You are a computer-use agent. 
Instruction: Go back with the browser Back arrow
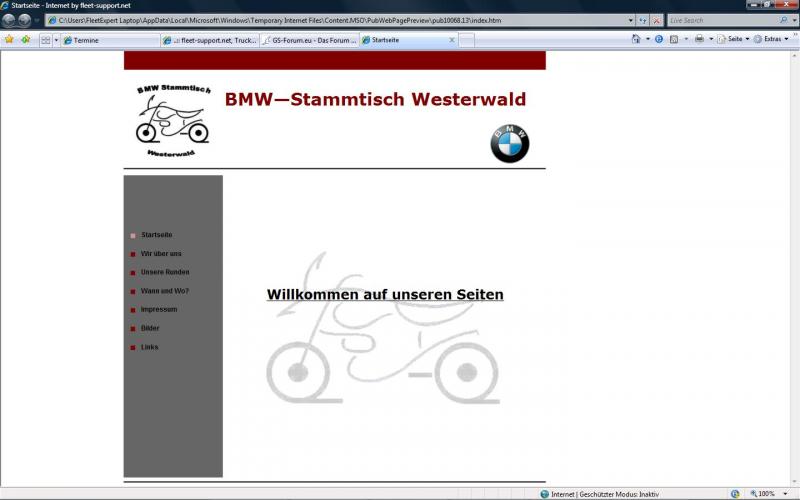[9, 20]
